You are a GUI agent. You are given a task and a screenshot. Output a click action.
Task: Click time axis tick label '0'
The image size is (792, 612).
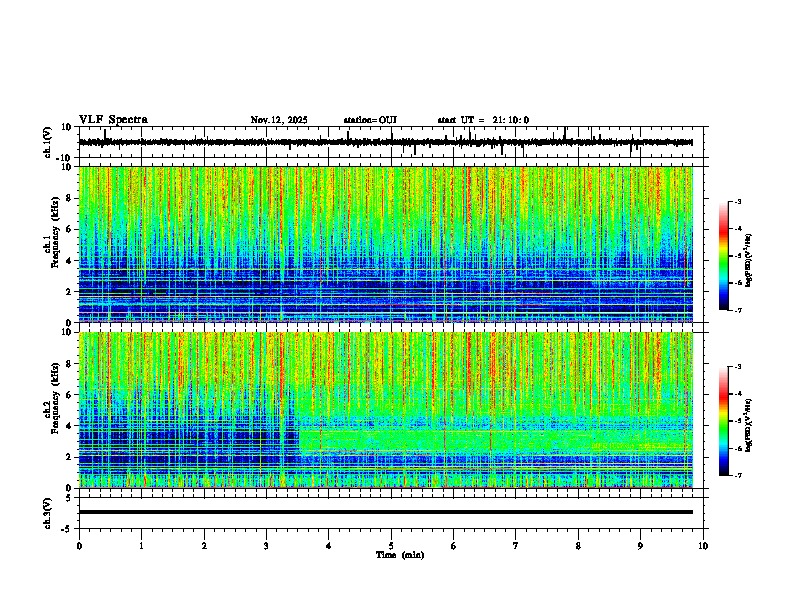click(x=79, y=546)
